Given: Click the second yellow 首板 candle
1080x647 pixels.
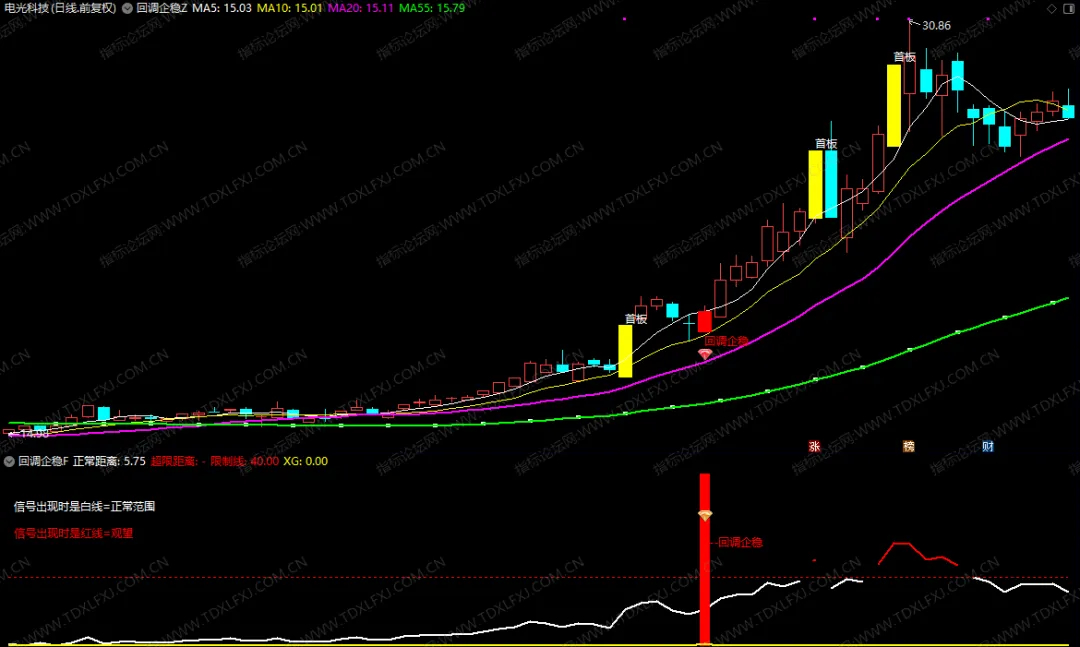Looking at the screenshot, I should pyautogui.click(x=815, y=185).
